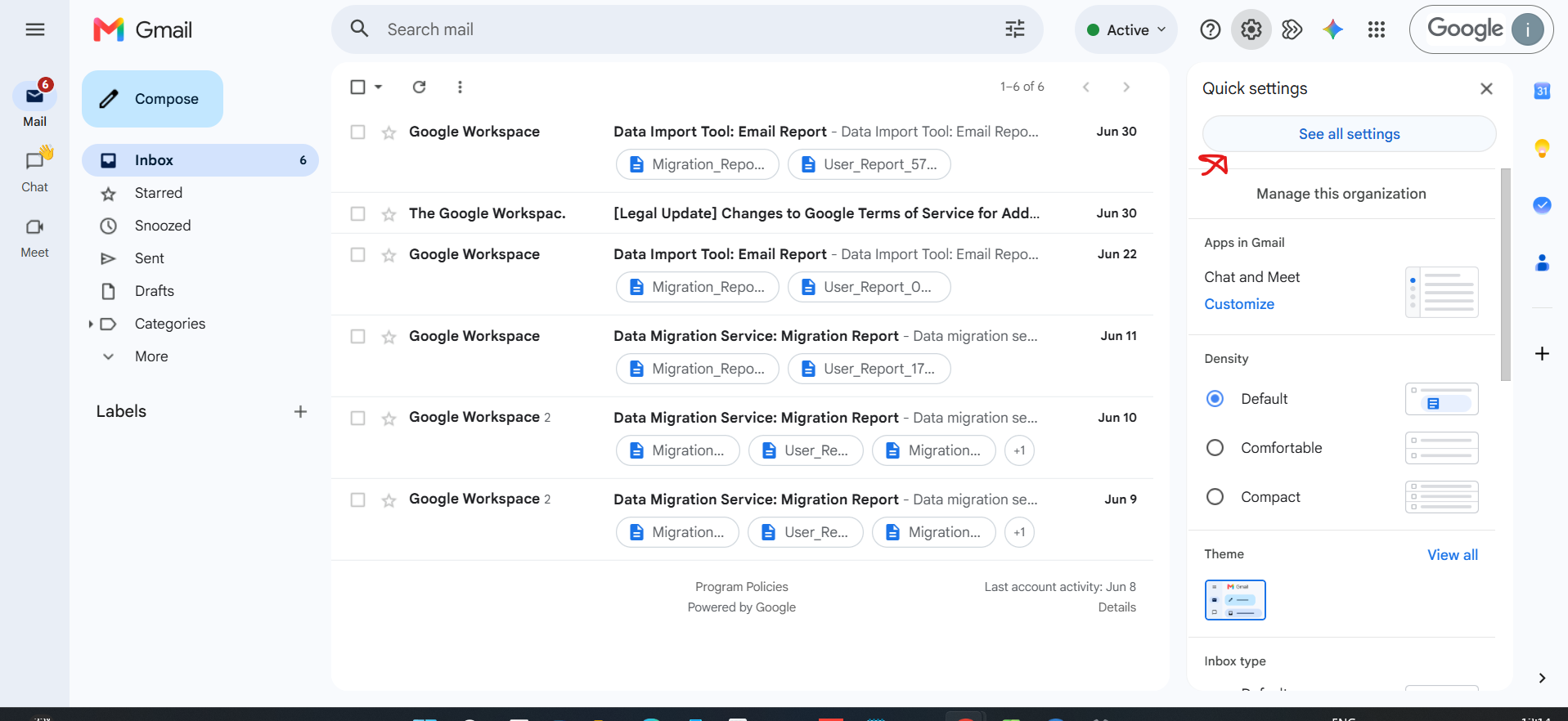Image resolution: width=1568 pixels, height=721 pixels.
Task: Click View all themes link
Action: point(1453,555)
